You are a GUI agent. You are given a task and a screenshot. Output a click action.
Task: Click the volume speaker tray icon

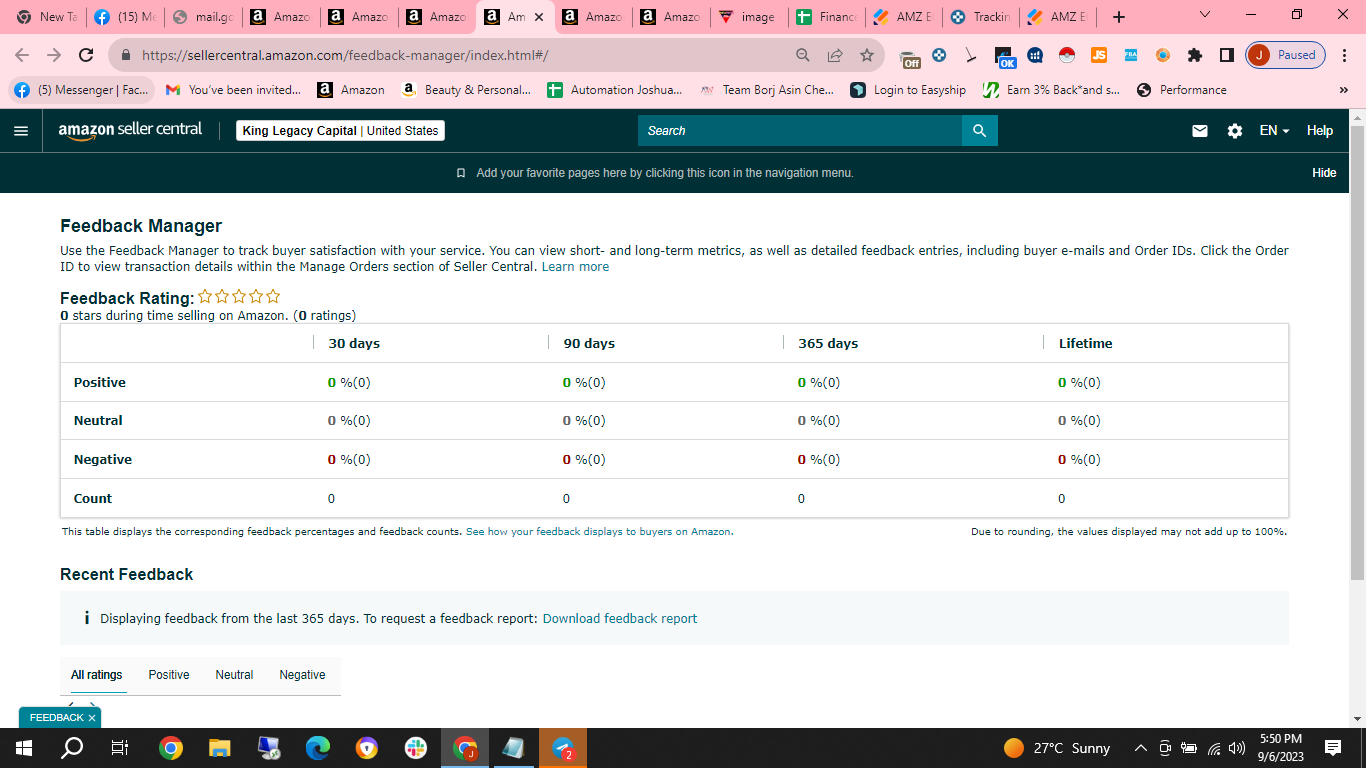1237,748
